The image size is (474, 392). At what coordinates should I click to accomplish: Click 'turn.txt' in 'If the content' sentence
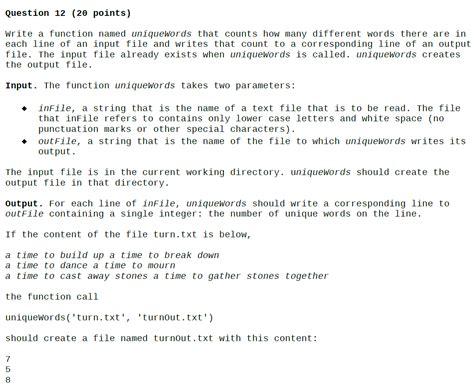click(x=175, y=235)
